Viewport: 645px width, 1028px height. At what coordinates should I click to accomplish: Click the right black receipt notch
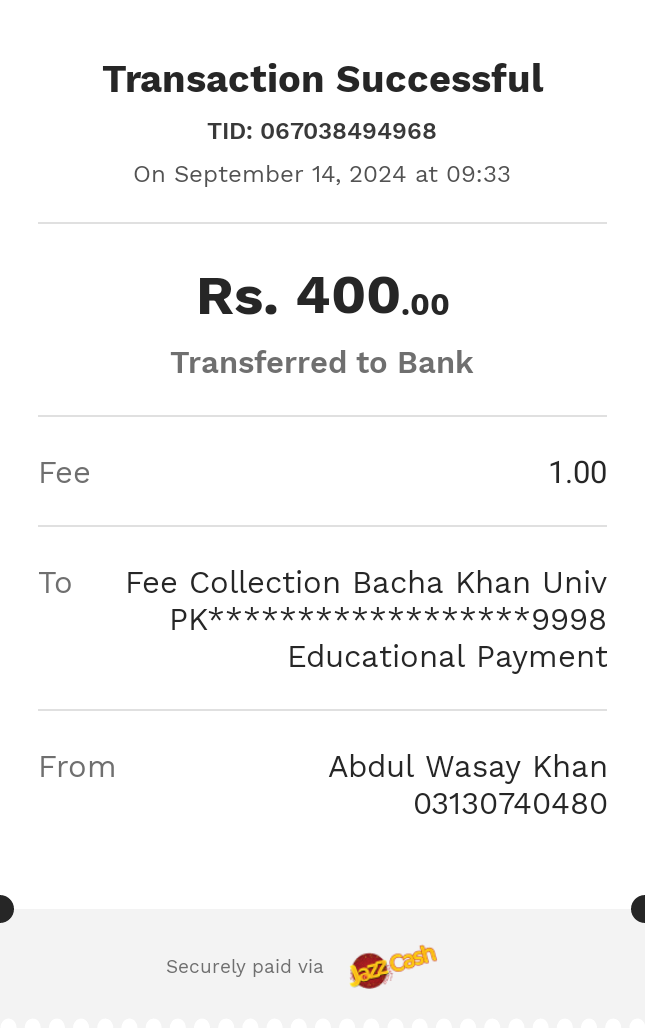(638, 909)
